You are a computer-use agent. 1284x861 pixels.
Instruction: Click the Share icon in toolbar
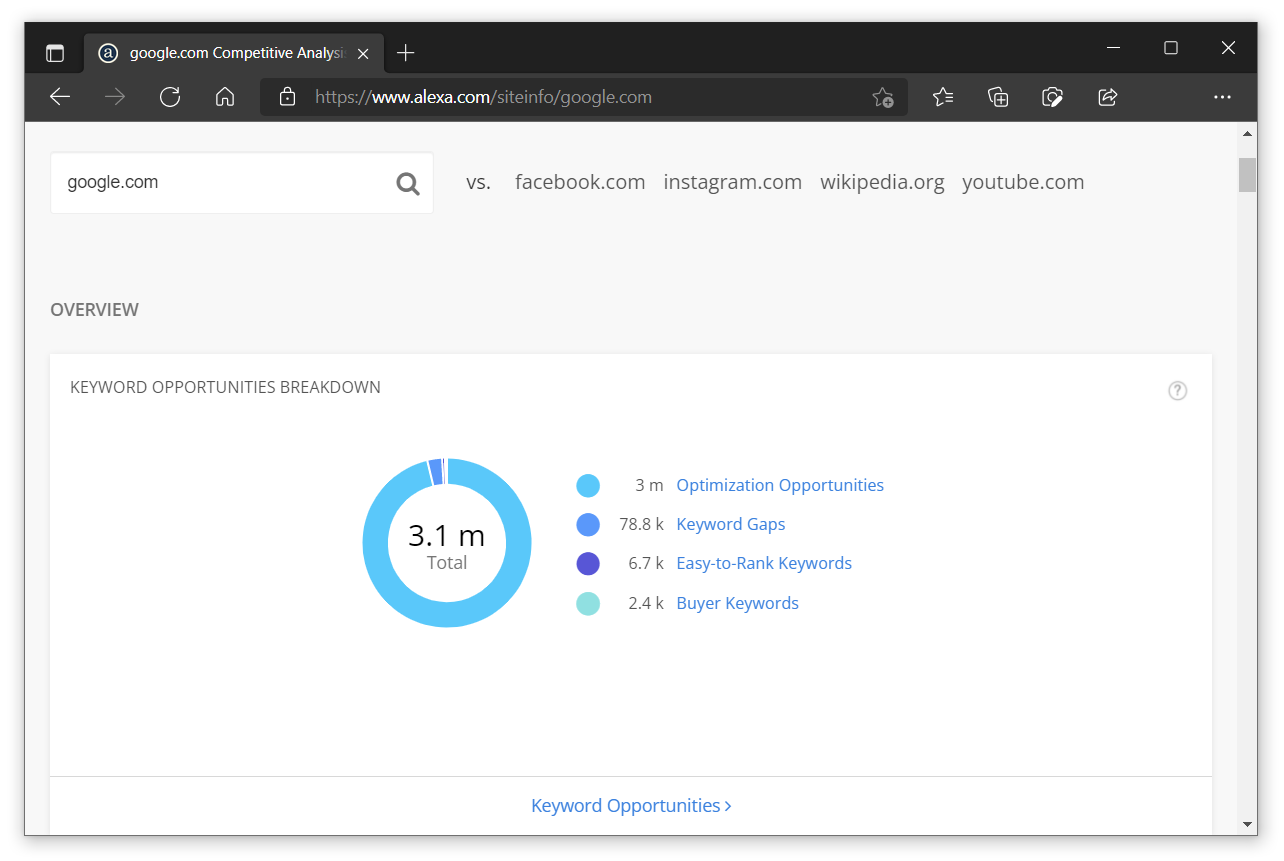pyautogui.click(x=1107, y=97)
